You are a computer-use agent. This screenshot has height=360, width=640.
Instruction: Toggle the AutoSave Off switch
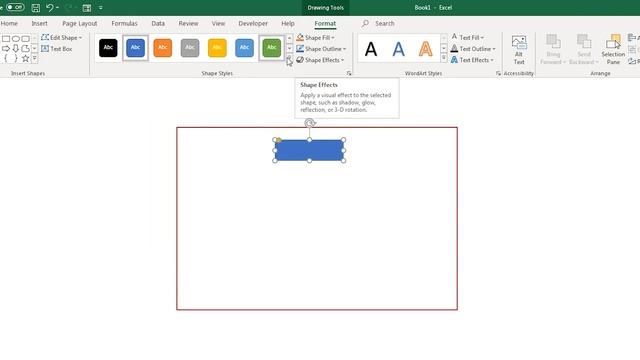click(x=15, y=7)
